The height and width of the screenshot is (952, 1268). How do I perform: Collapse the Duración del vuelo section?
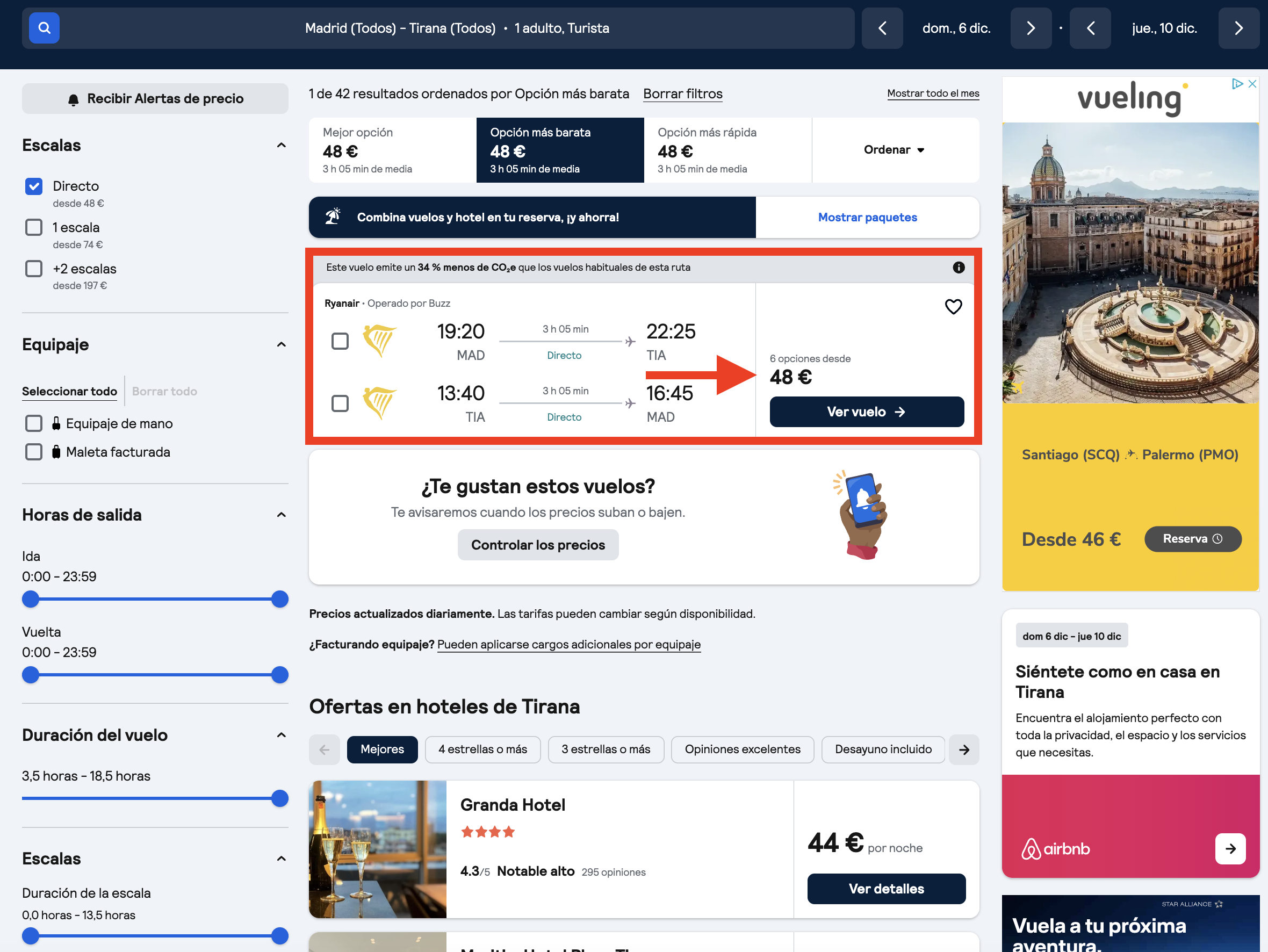282,735
